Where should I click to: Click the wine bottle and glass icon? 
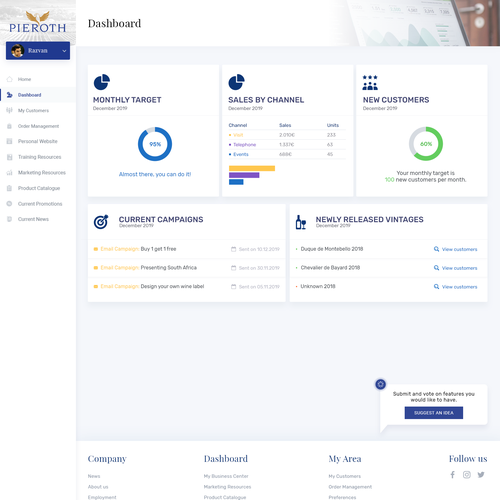point(301,222)
